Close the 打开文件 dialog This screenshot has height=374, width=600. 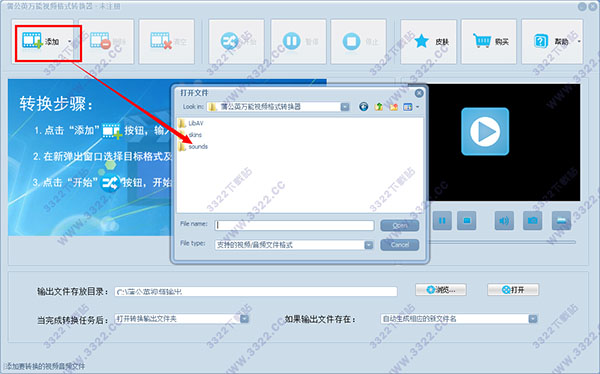click(x=419, y=93)
